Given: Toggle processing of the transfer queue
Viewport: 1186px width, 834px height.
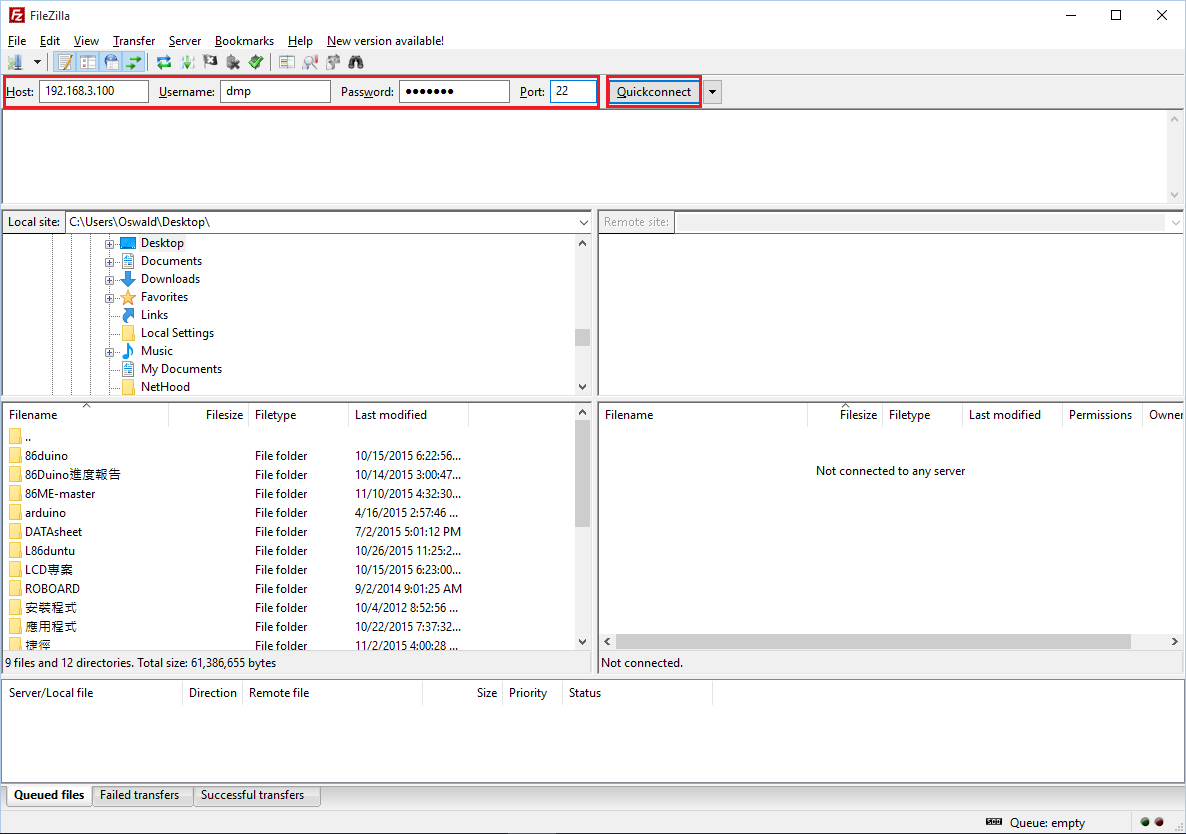Looking at the screenshot, I should click(x=187, y=62).
